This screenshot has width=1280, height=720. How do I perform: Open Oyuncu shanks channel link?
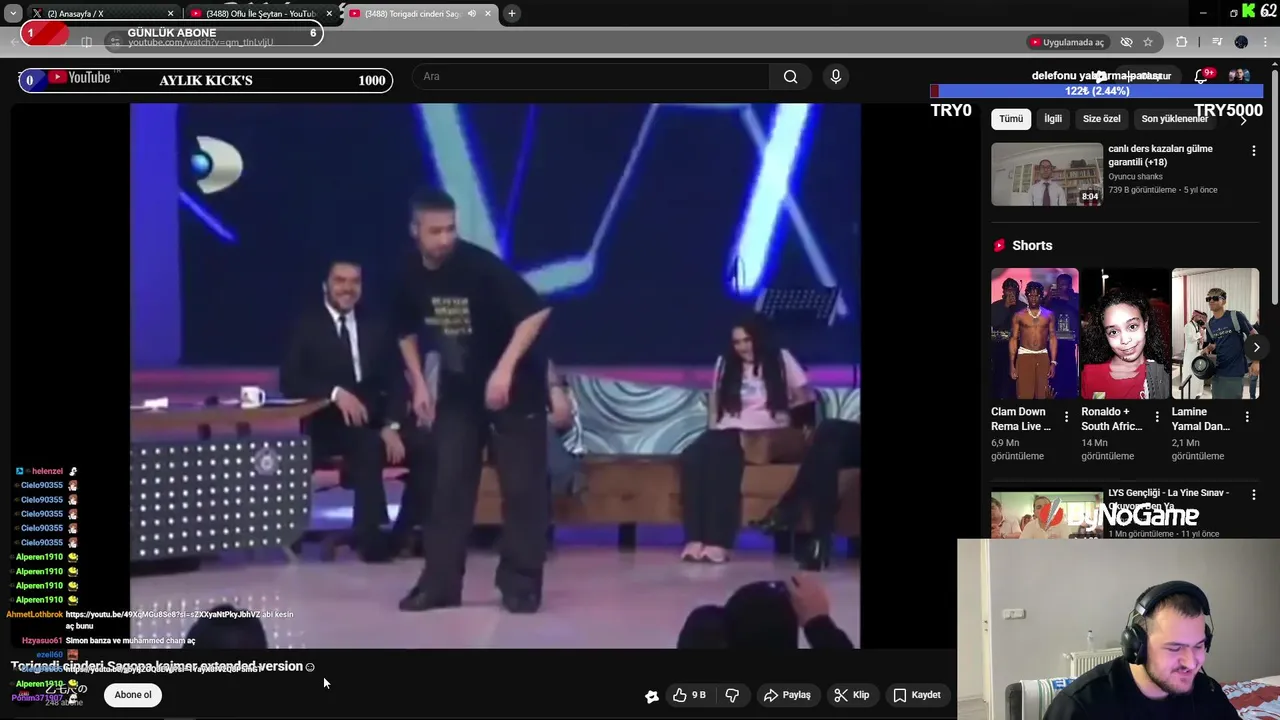pos(1135,176)
